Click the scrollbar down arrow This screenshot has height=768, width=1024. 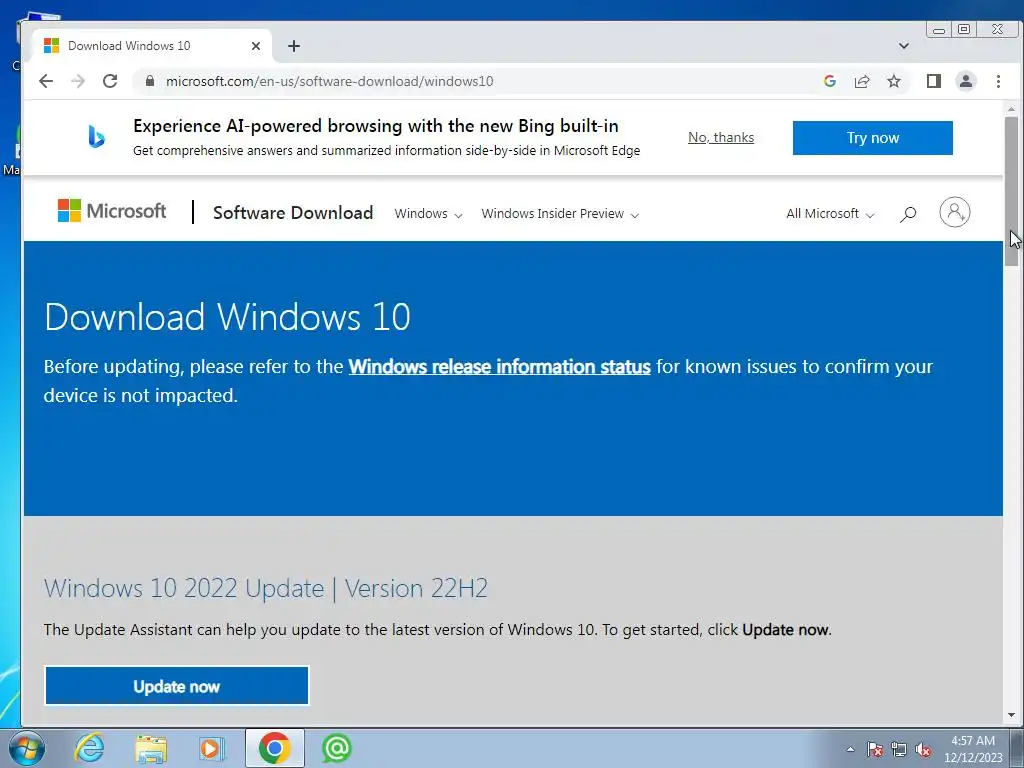pyautogui.click(x=1011, y=715)
